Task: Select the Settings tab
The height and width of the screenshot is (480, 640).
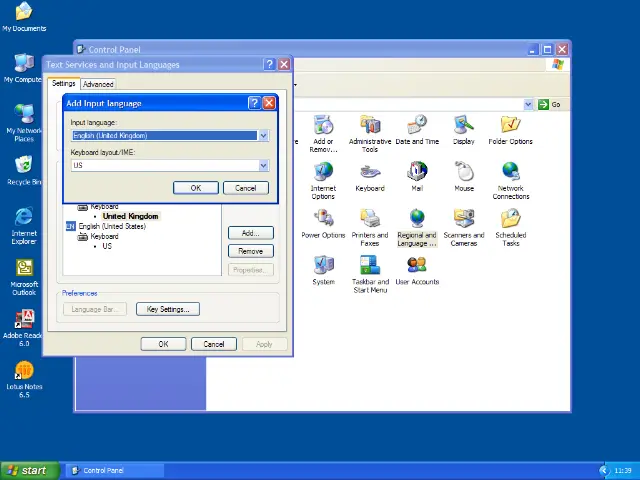Action: click(x=63, y=84)
